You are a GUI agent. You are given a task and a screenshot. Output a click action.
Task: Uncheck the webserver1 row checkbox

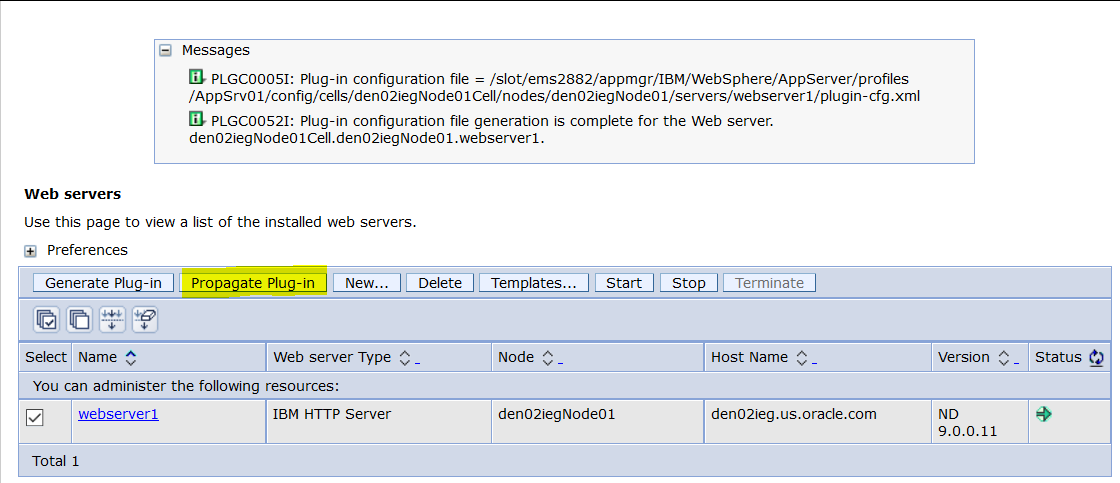34,418
